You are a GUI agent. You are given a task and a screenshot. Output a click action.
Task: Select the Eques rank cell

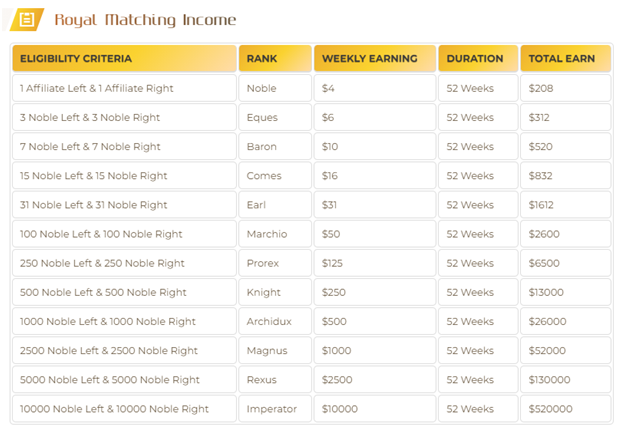point(275,117)
